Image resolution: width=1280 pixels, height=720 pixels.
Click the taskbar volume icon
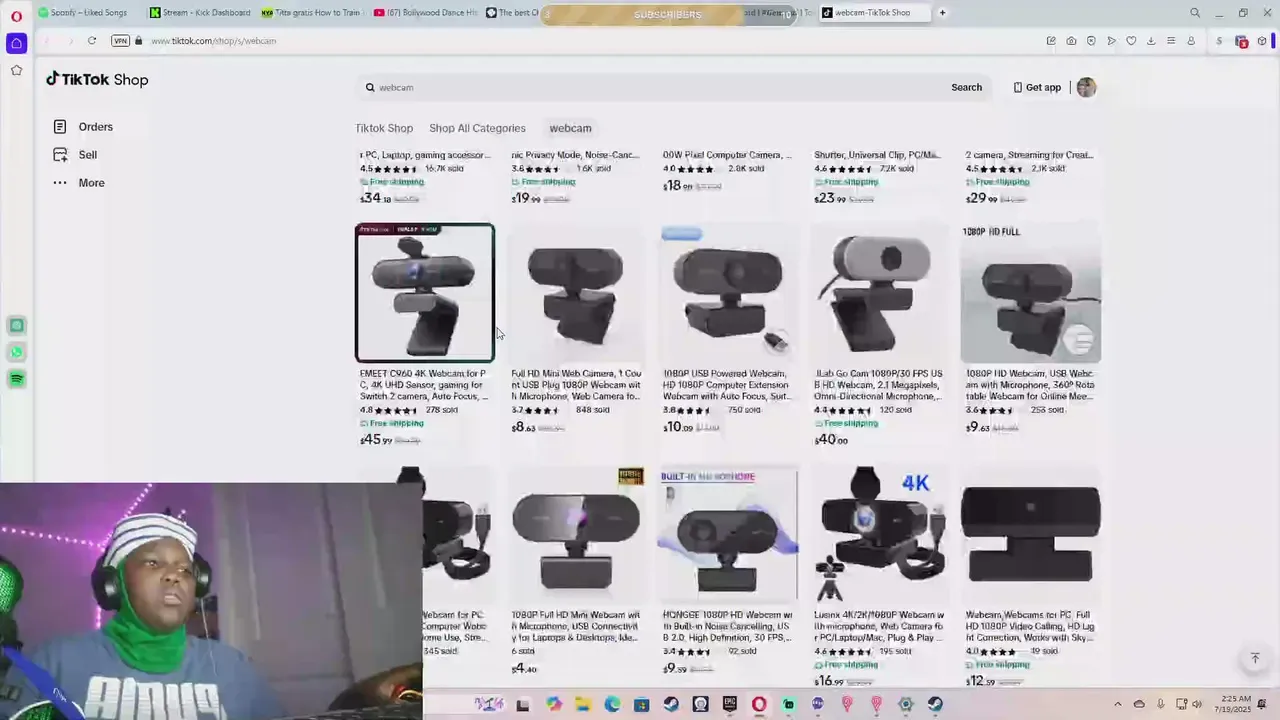pos(1197,704)
